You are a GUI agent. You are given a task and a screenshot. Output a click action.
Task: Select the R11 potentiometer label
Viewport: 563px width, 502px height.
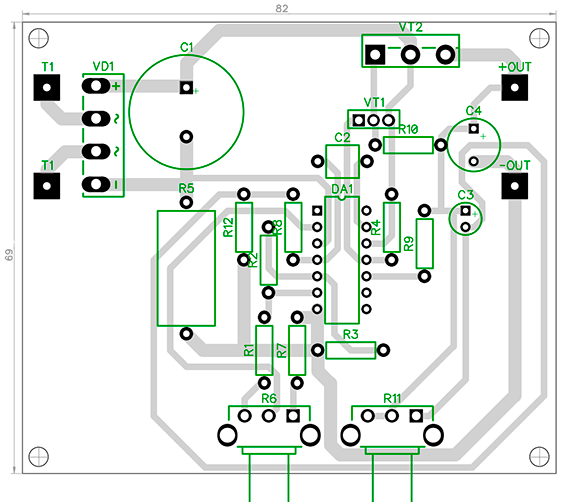tap(392, 399)
